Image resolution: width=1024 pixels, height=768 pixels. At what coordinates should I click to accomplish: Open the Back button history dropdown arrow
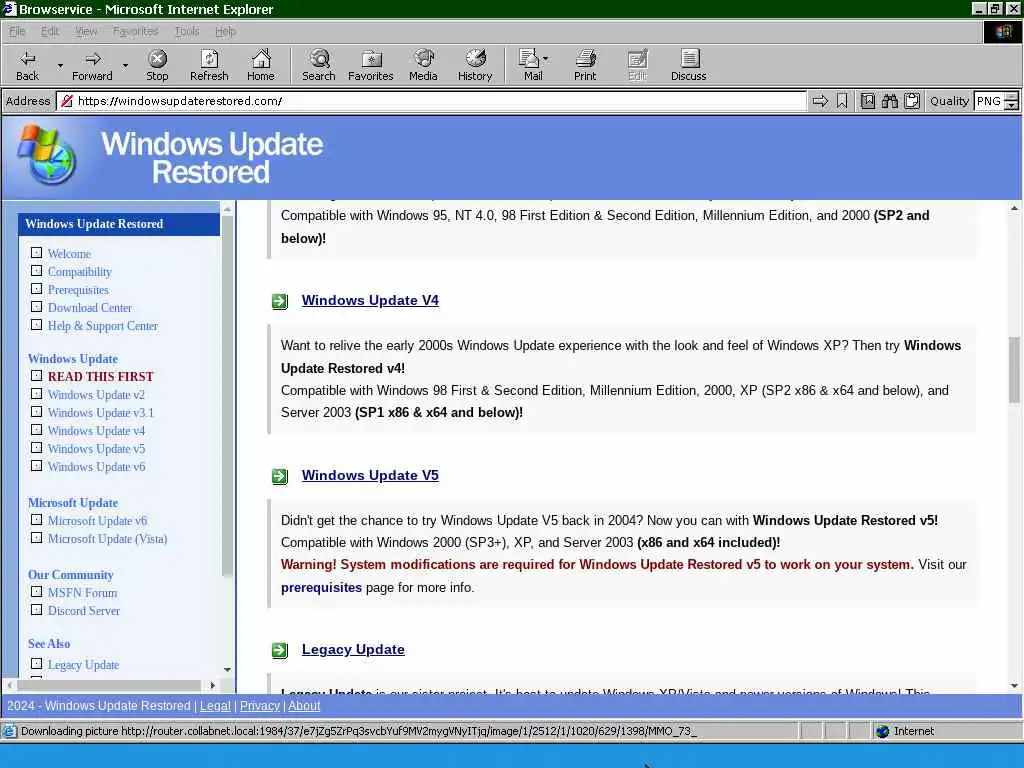pyautogui.click(x=60, y=65)
